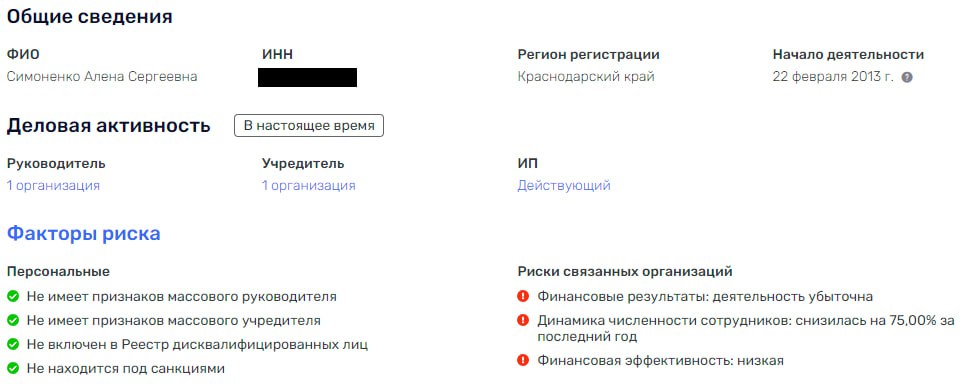Open the 'Действующий' ИП status link
Viewport: 962px width, 387px height.
[x=564, y=186]
